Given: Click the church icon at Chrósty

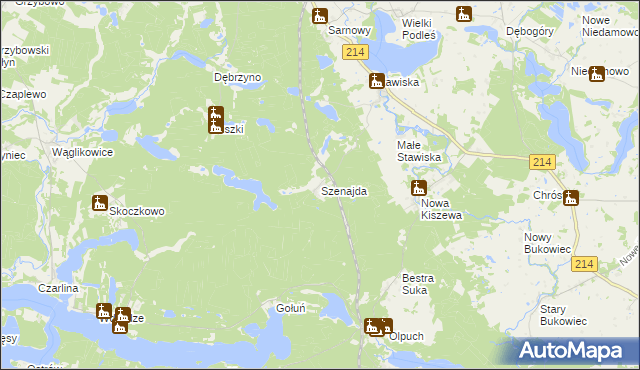Looking at the screenshot, I should tap(571, 198).
